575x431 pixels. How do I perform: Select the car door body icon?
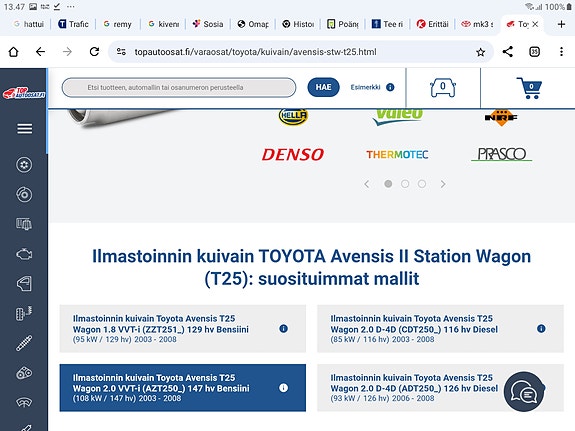coord(24,284)
